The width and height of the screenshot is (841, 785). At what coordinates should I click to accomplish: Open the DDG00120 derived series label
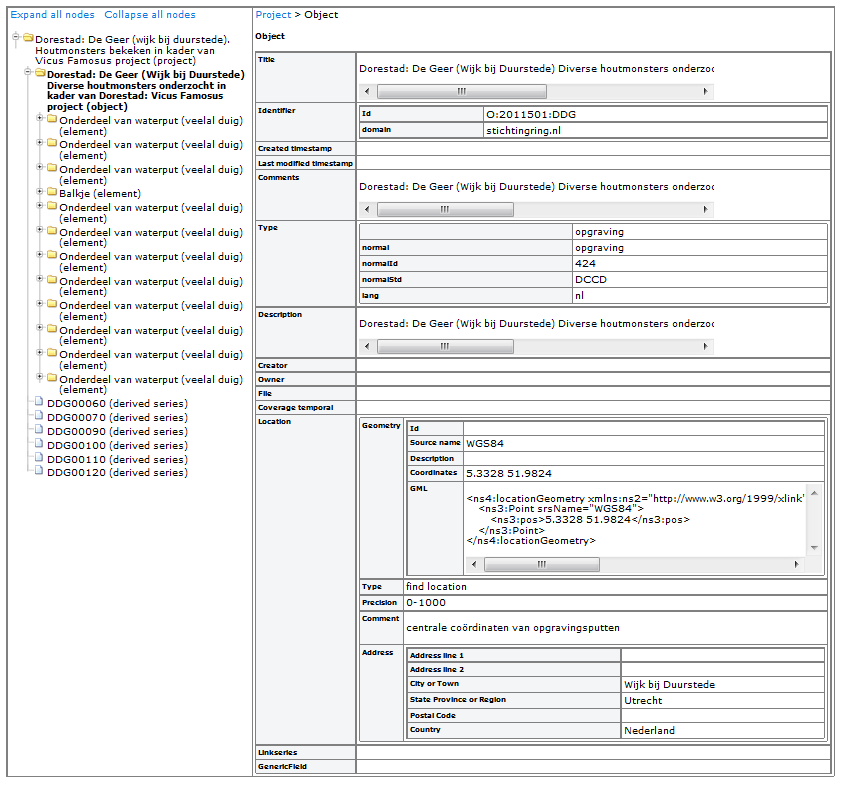[x=117, y=472]
